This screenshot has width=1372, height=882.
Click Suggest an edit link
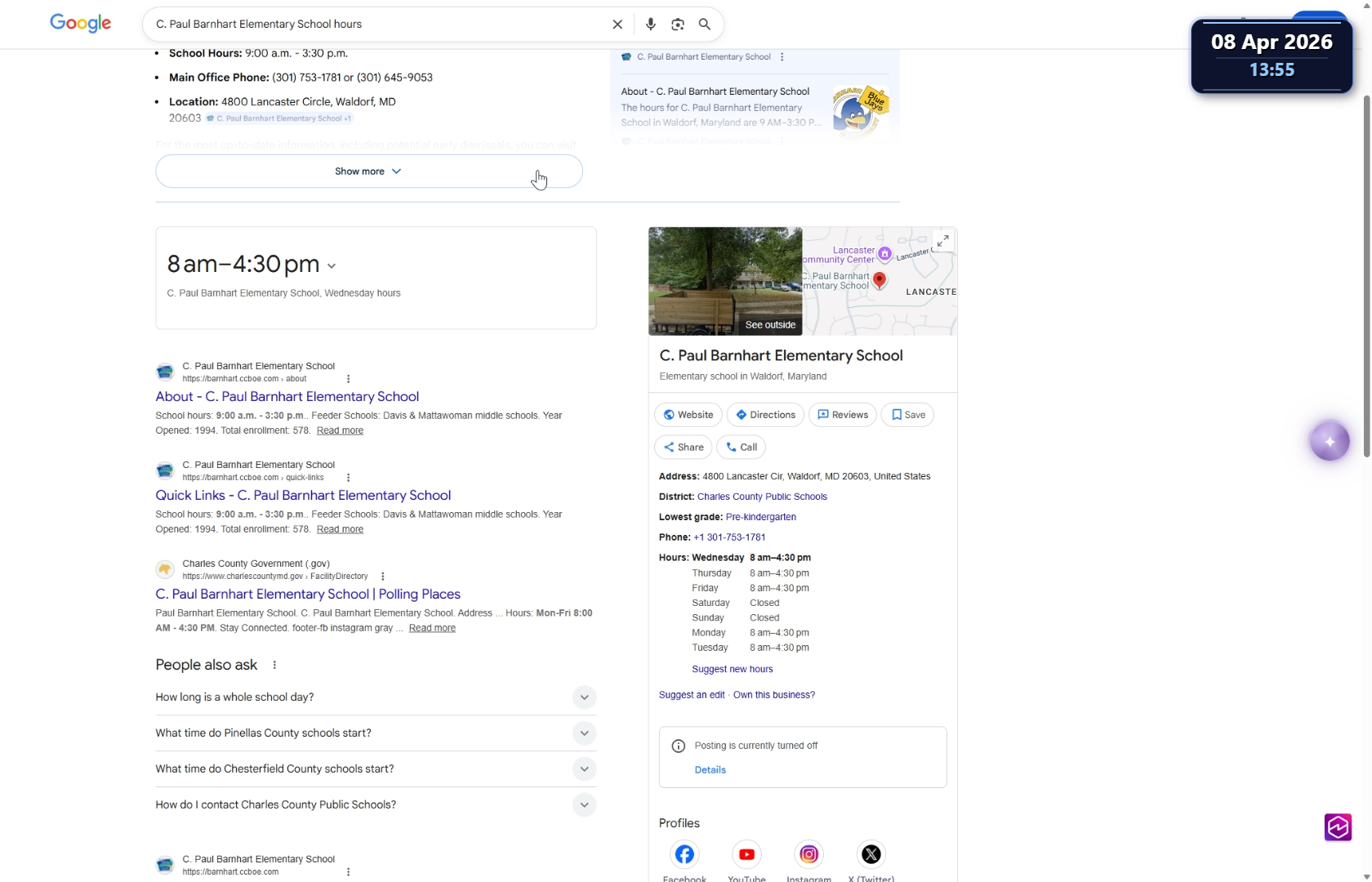pos(692,695)
